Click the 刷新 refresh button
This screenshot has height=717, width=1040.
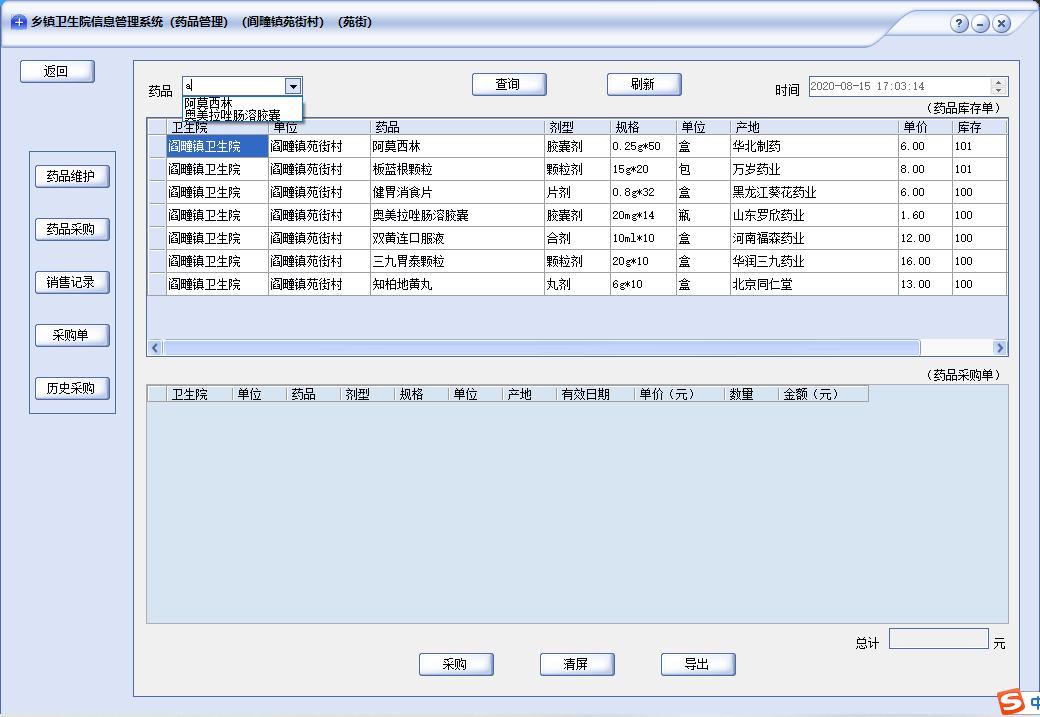coord(644,84)
